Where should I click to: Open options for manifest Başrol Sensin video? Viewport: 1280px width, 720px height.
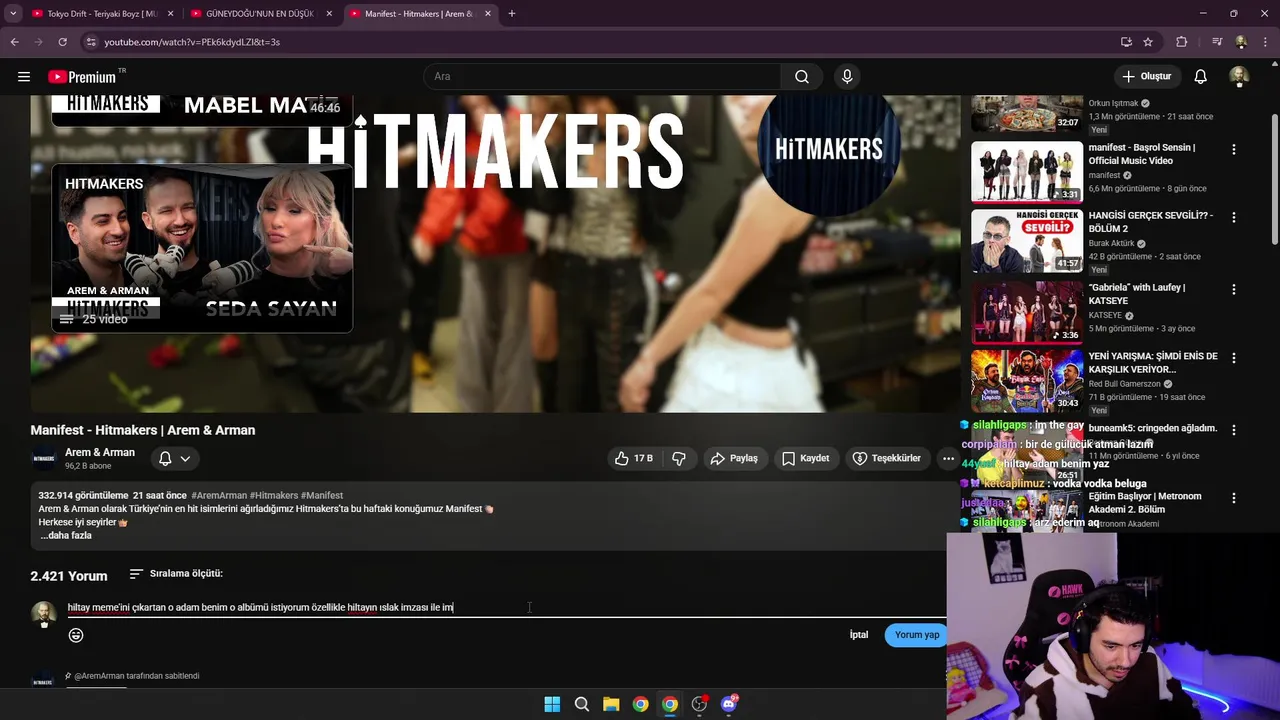tap(1233, 149)
